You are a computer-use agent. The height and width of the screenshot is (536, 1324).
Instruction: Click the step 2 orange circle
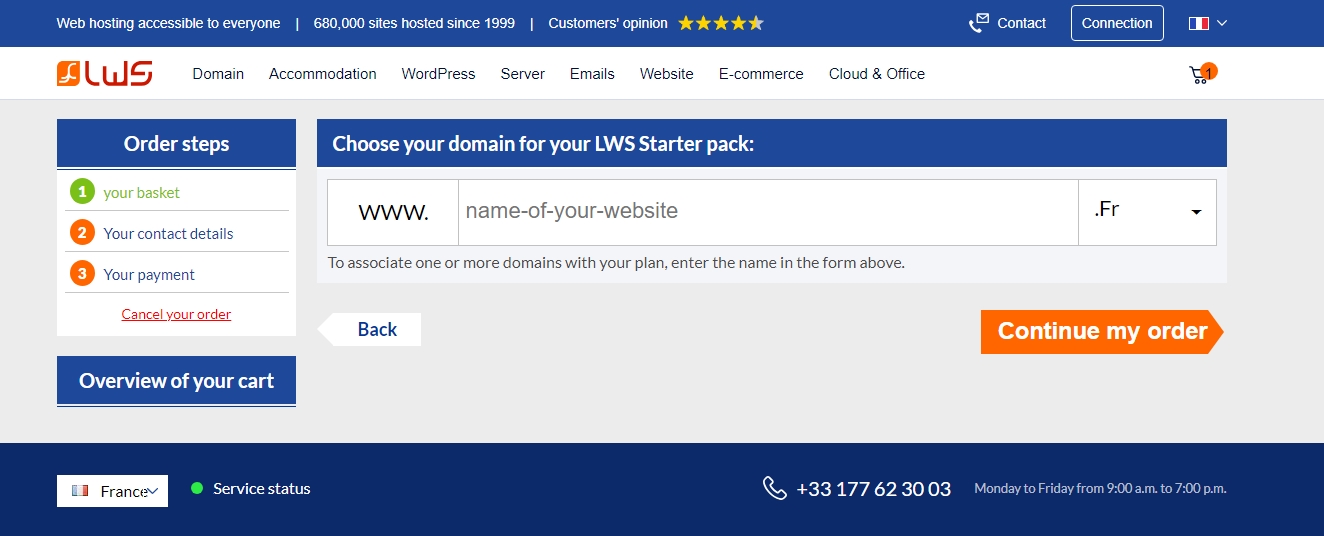pyautogui.click(x=82, y=232)
